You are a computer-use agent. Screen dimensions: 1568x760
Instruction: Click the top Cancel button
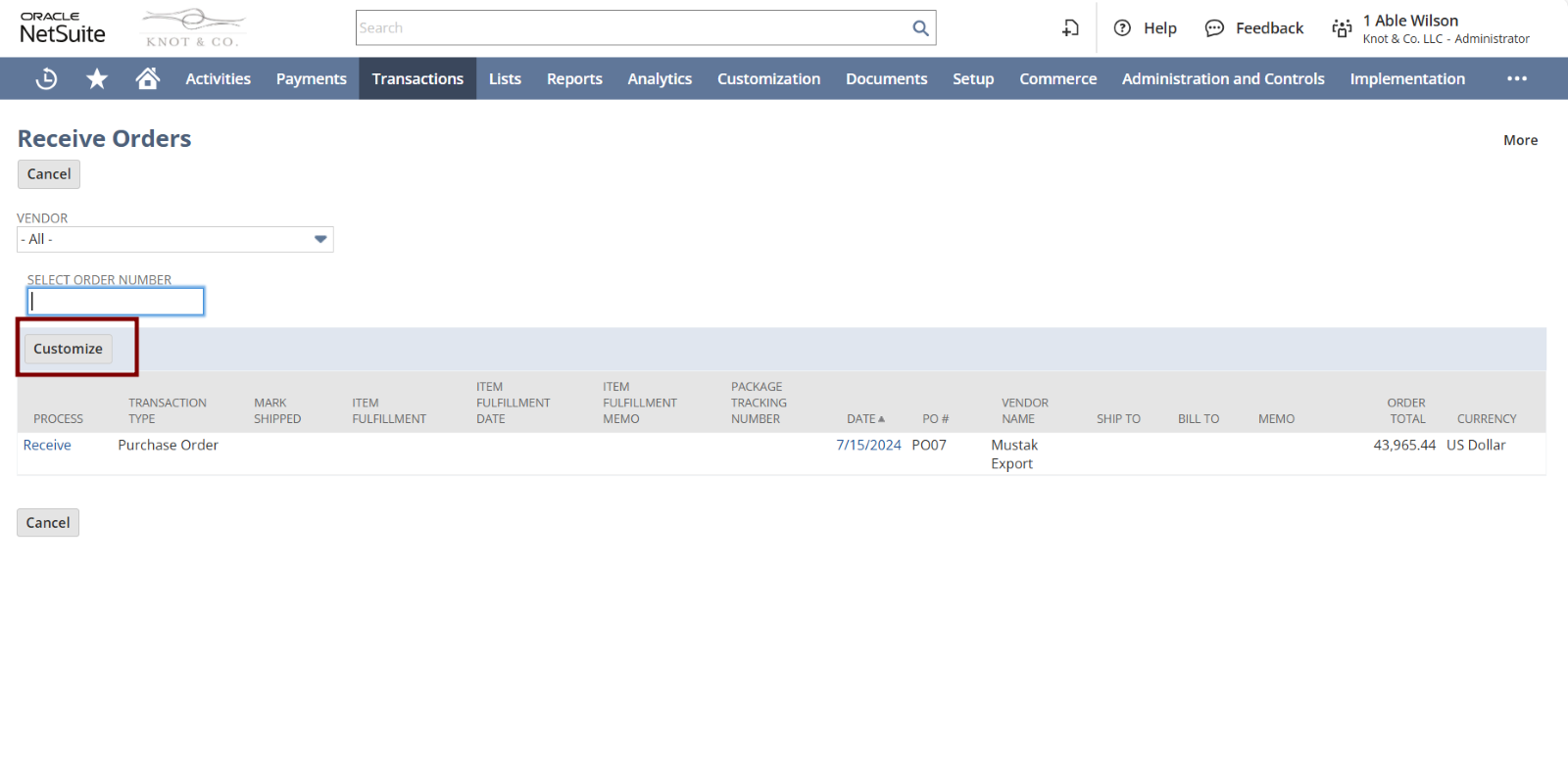point(49,174)
